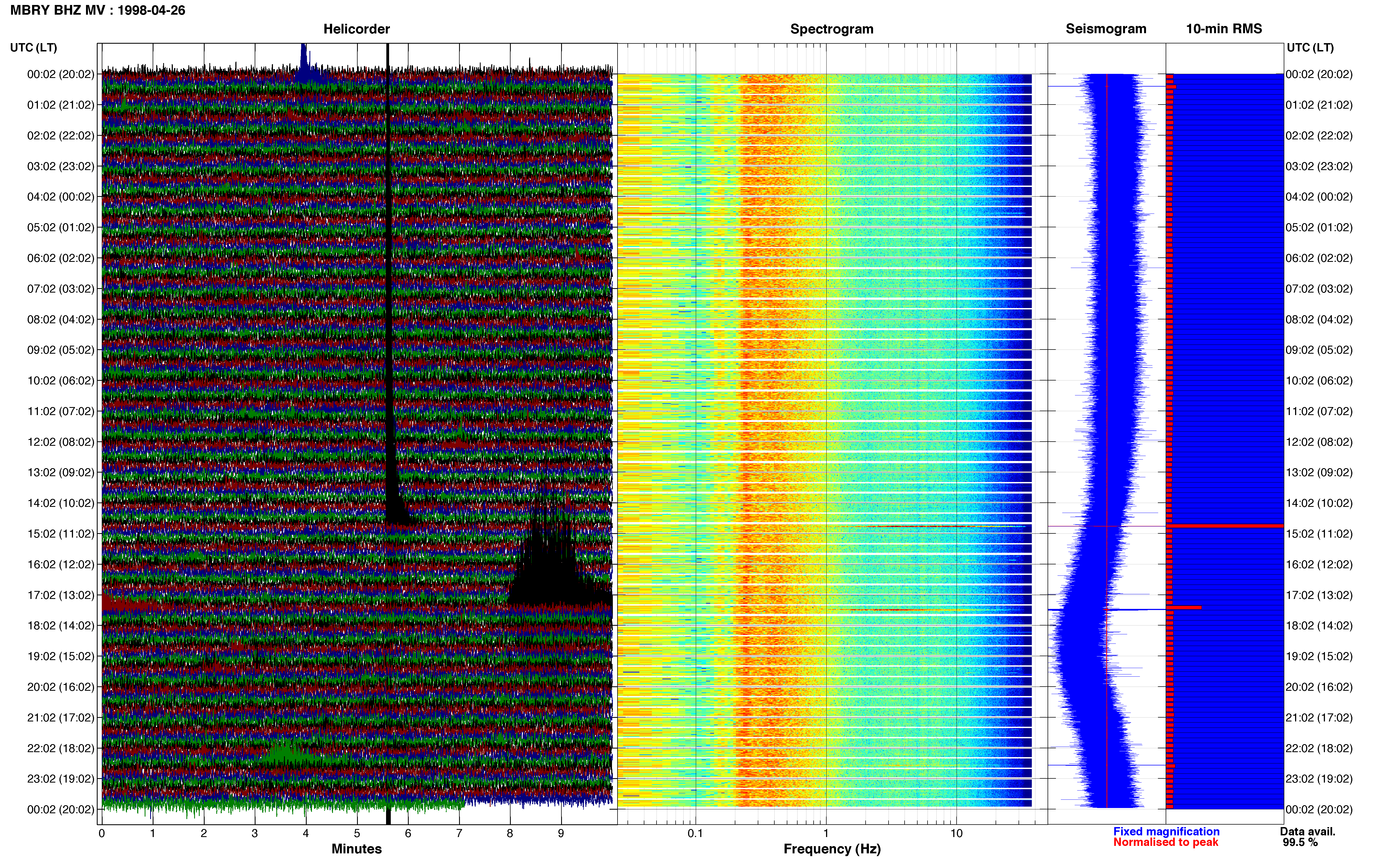Click the "UTC (LT)" label beside the Helicorder
The image size is (1388, 868).
tap(33, 48)
